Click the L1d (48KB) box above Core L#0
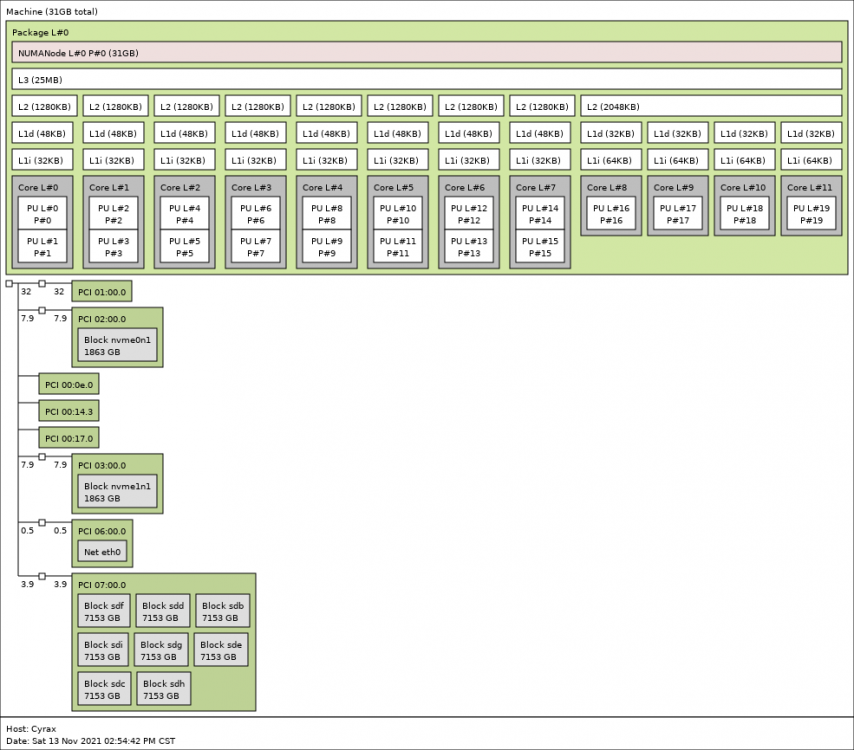 [x=42, y=133]
